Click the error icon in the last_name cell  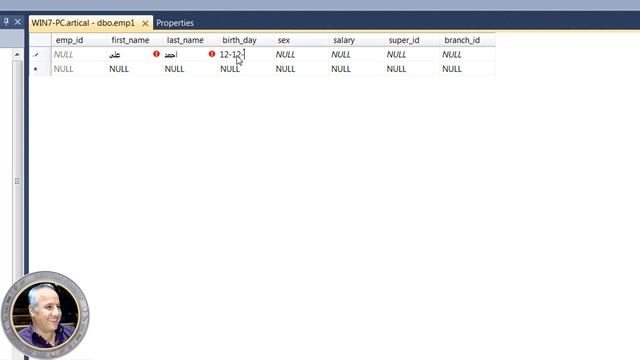(212, 54)
